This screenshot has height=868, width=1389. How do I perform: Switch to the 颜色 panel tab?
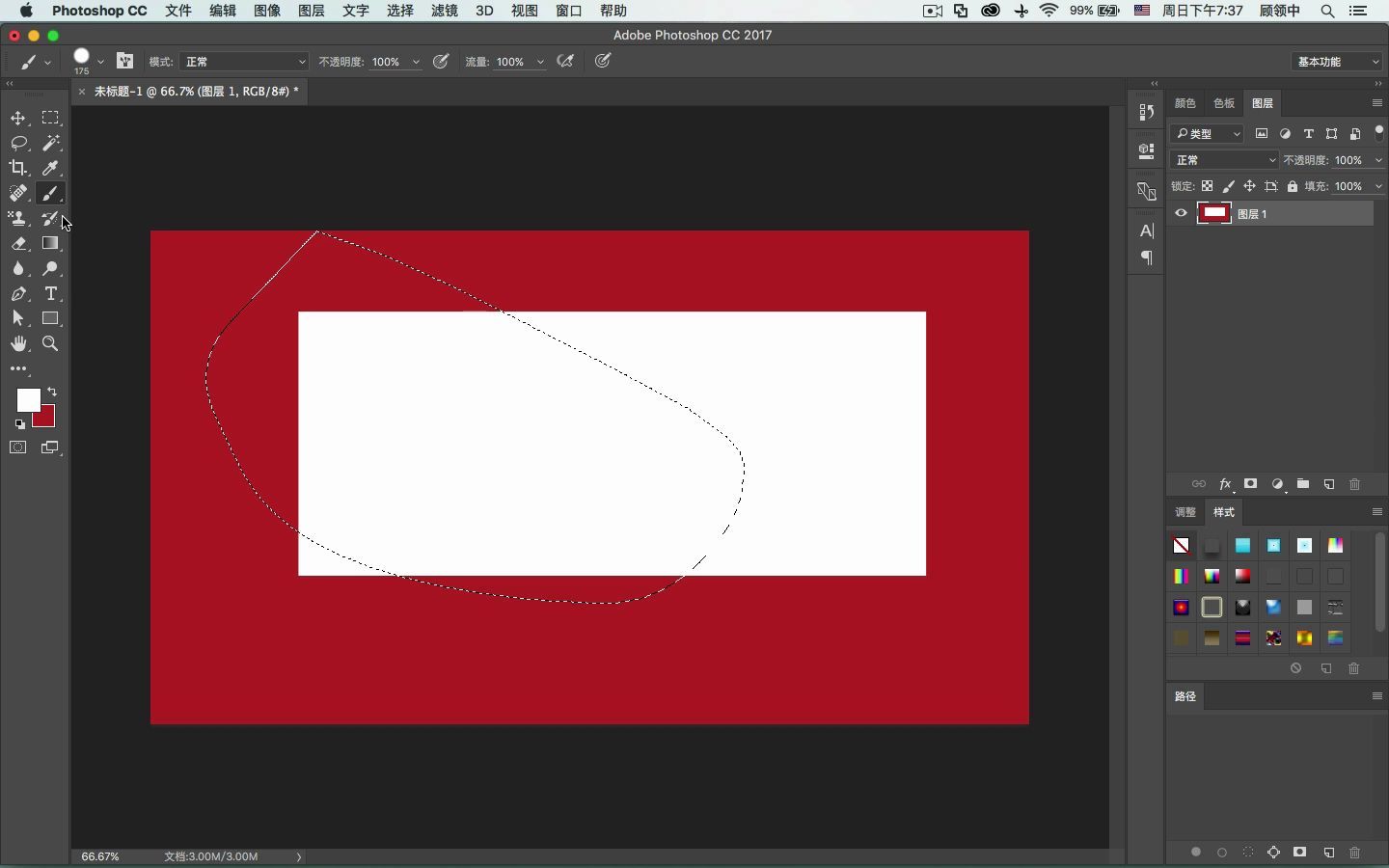[x=1185, y=103]
